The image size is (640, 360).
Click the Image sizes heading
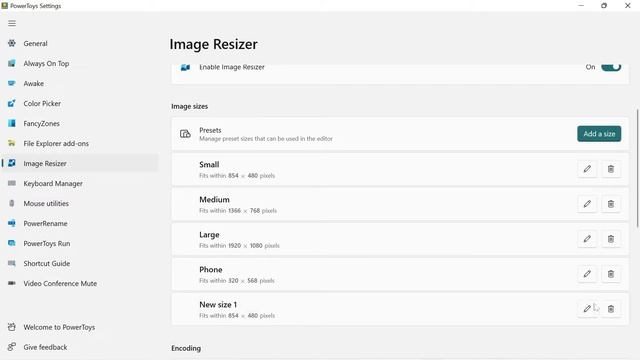pos(189,106)
